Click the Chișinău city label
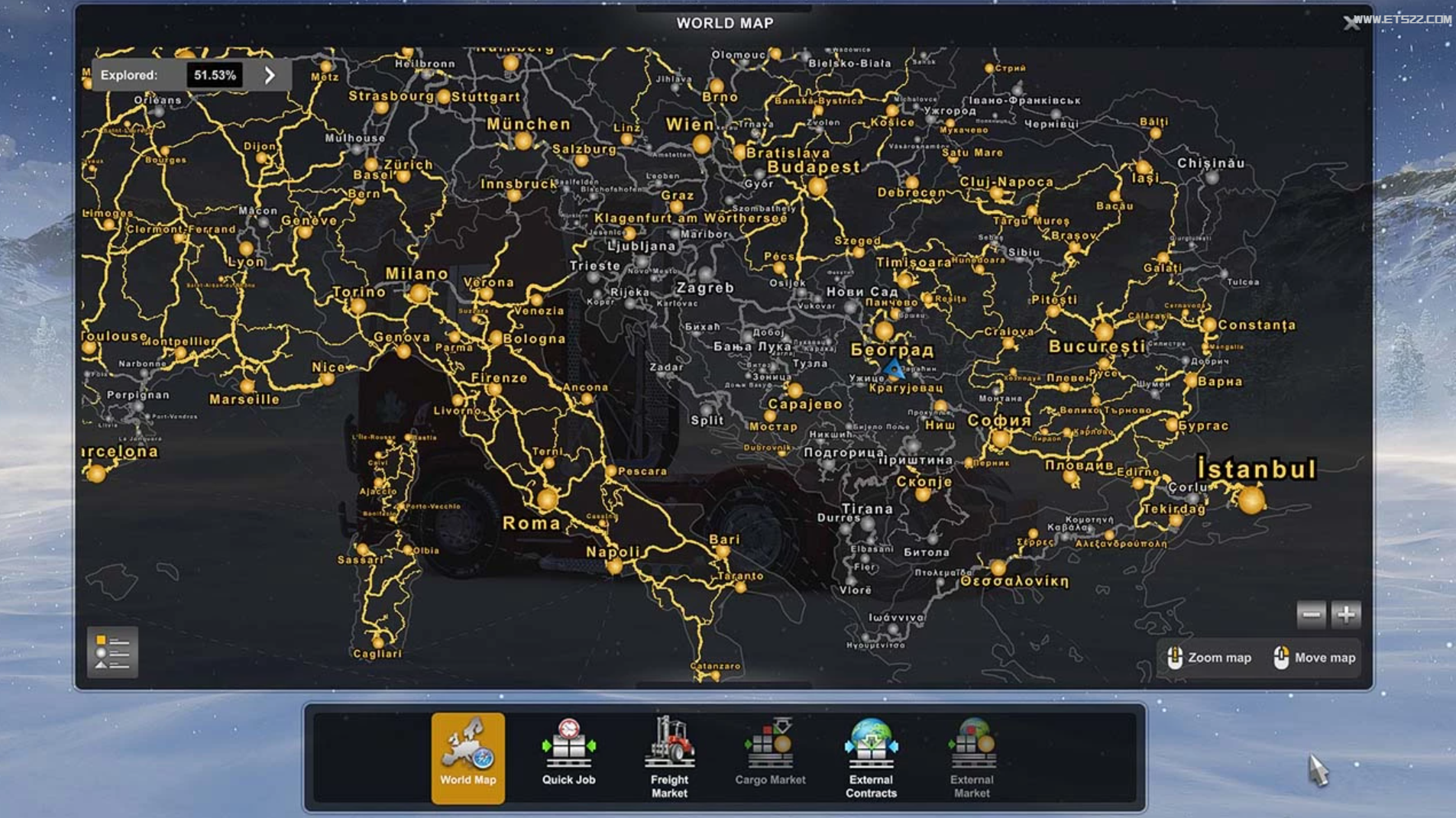 click(1211, 163)
